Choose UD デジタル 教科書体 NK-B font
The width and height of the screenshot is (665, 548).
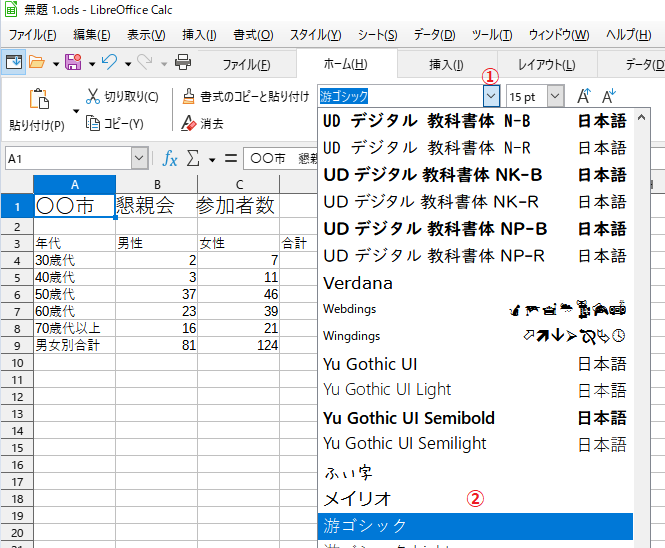click(x=475, y=175)
